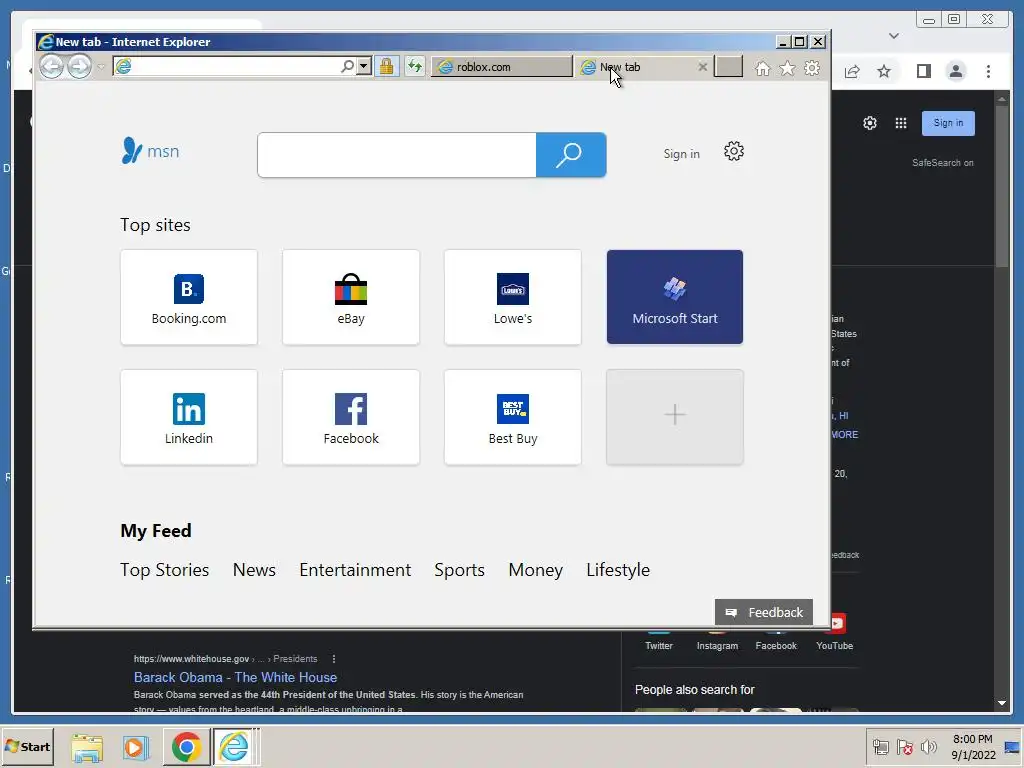Click the address bar search magnifier icon
This screenshot has width=1024, height=768.
tap(347, 66)
